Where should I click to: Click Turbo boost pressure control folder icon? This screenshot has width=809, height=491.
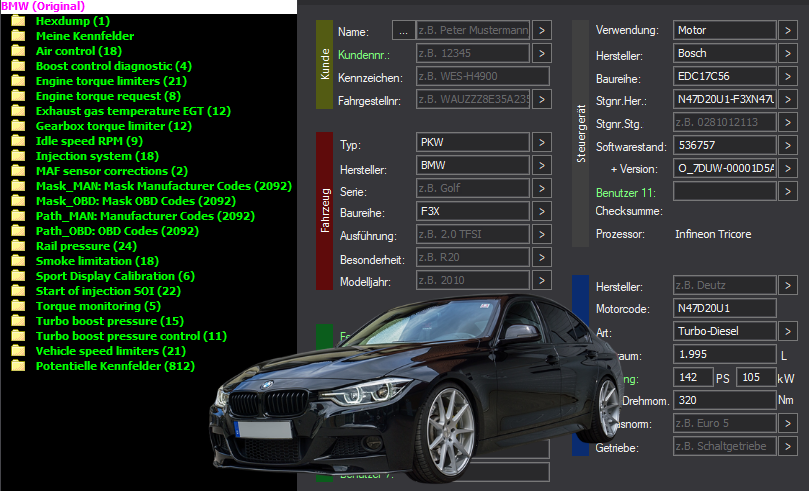pos(18,336)
